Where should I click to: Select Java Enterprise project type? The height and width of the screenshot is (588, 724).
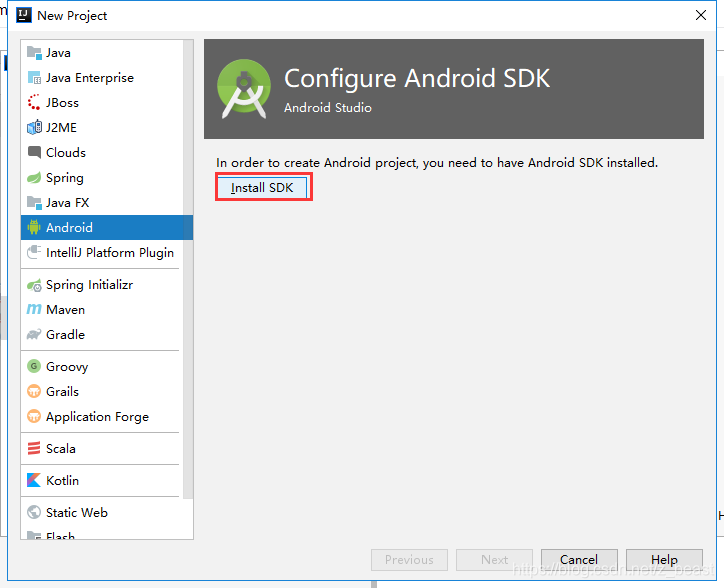coord(102,78)
